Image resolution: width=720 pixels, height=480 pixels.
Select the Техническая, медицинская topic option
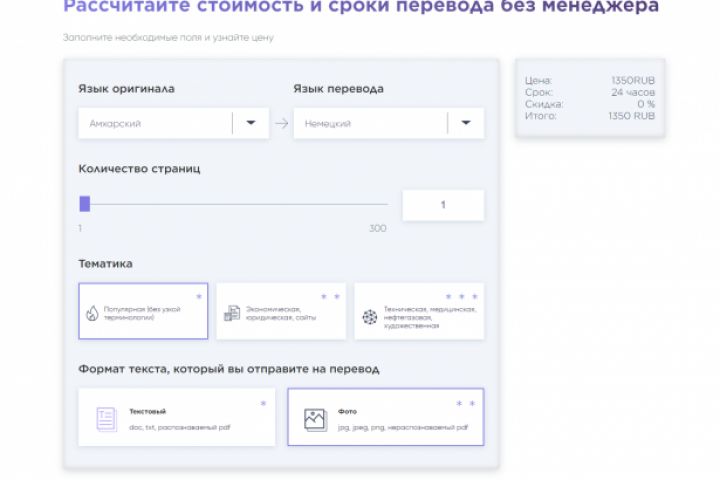[x=419, y=311]
